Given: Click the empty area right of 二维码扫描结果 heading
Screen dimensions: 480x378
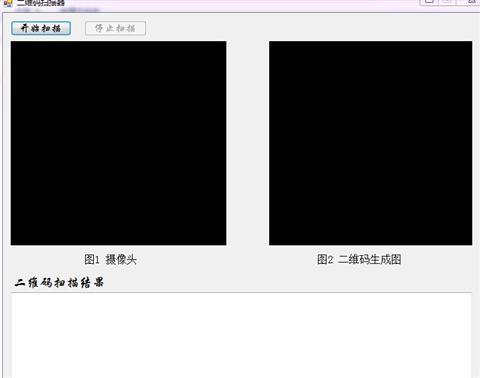Looking at the screenshot, I should (288, 283).
